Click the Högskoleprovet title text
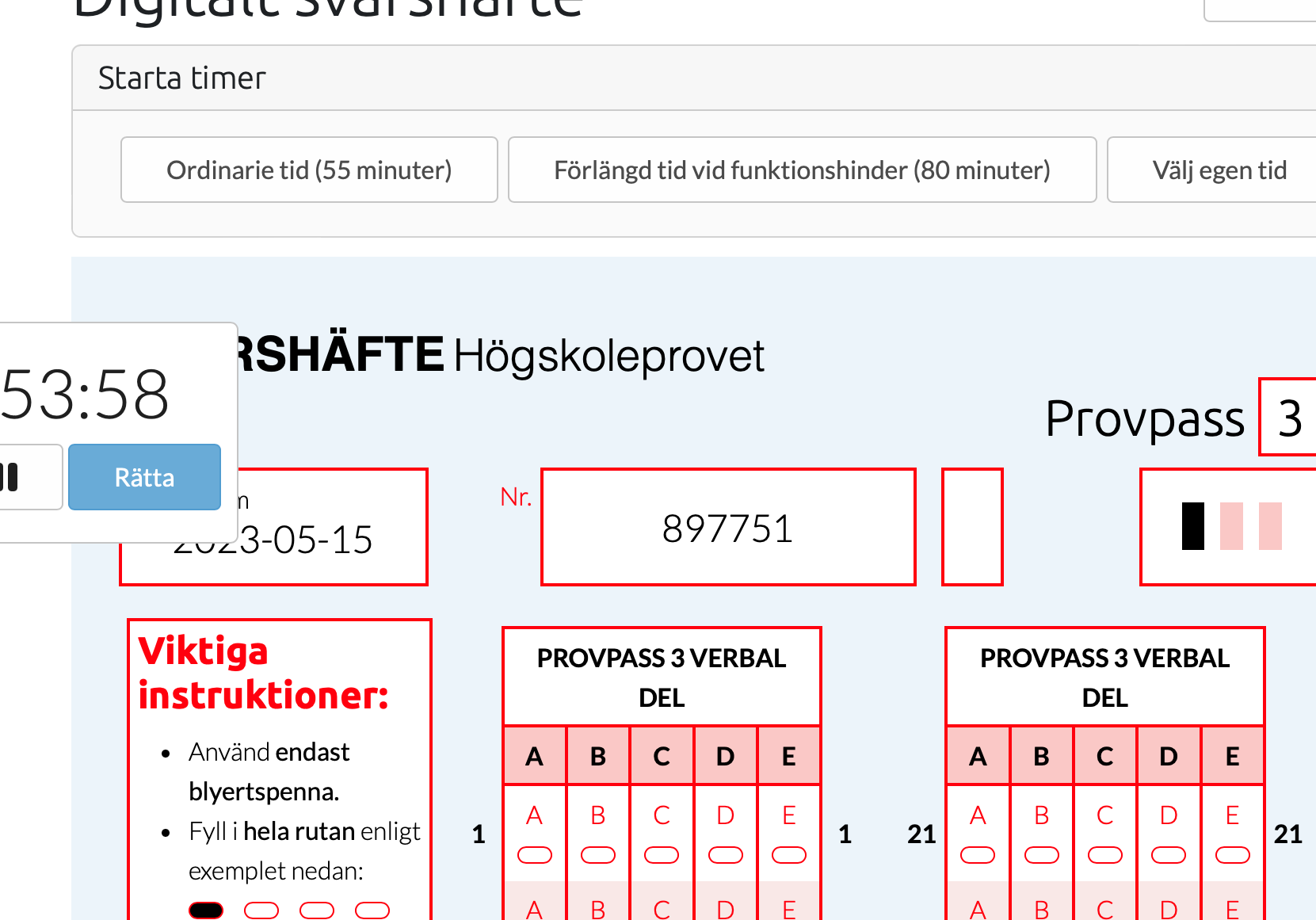Image resolution: width=1316 pixels, height=920 pixels. point(608,356)
